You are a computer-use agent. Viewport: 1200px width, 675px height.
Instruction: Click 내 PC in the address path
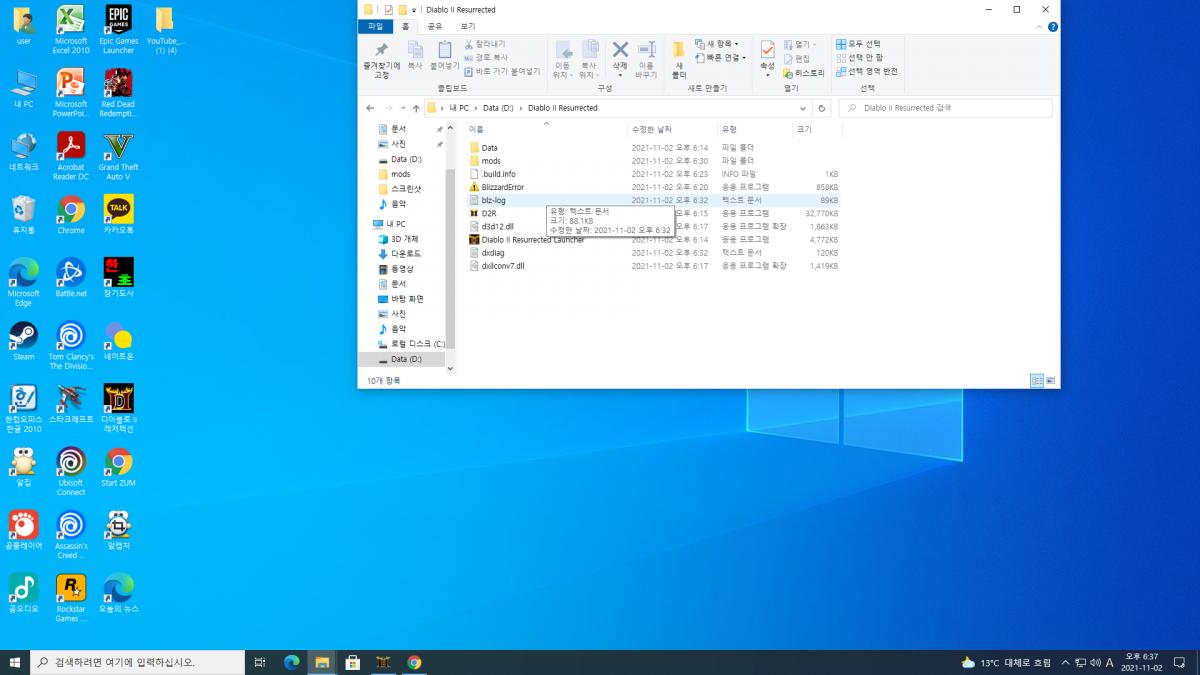pyautogui.click(x=458, y=108)
